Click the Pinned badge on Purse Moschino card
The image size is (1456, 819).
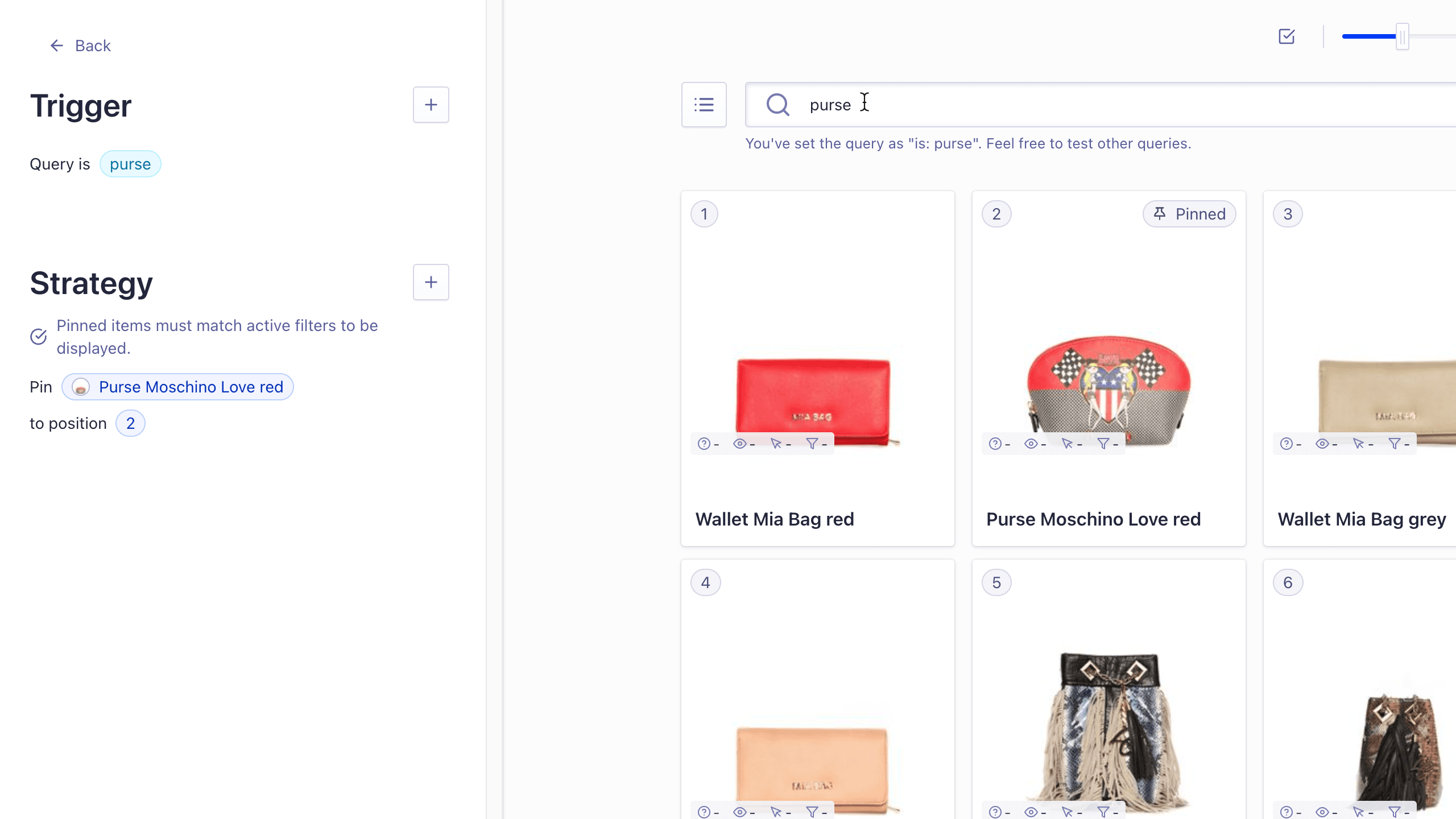[1189, 214]
